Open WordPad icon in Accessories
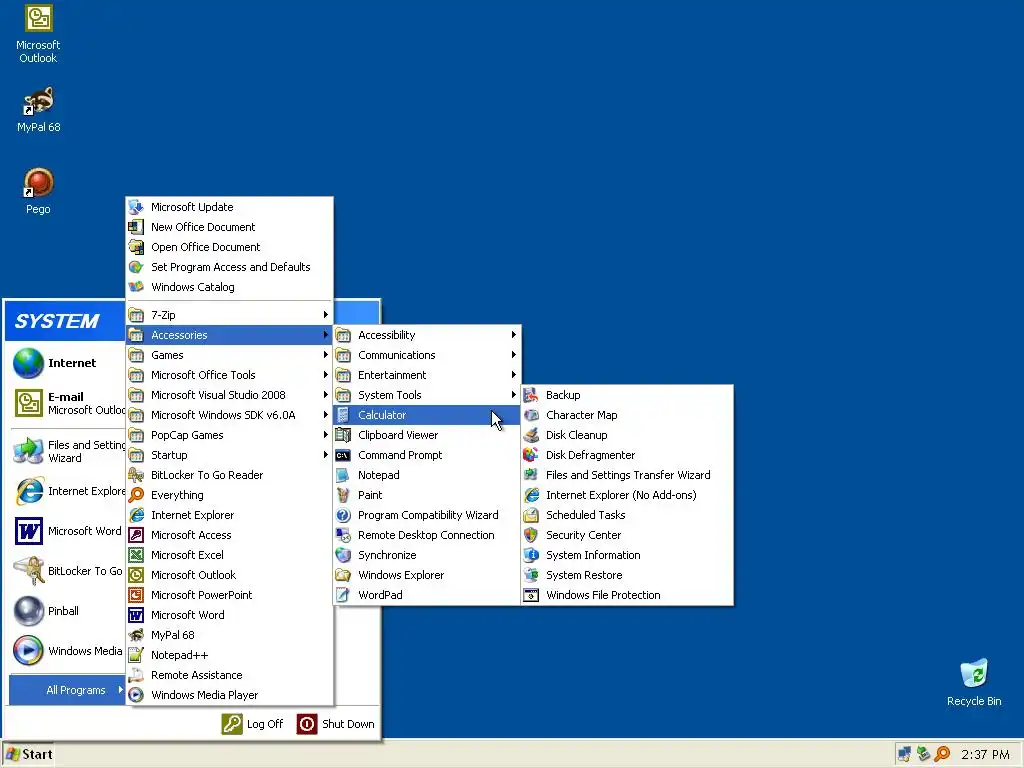Image resolution: width=1024 pixels, height=768 pixels. [x=343, y=595]
